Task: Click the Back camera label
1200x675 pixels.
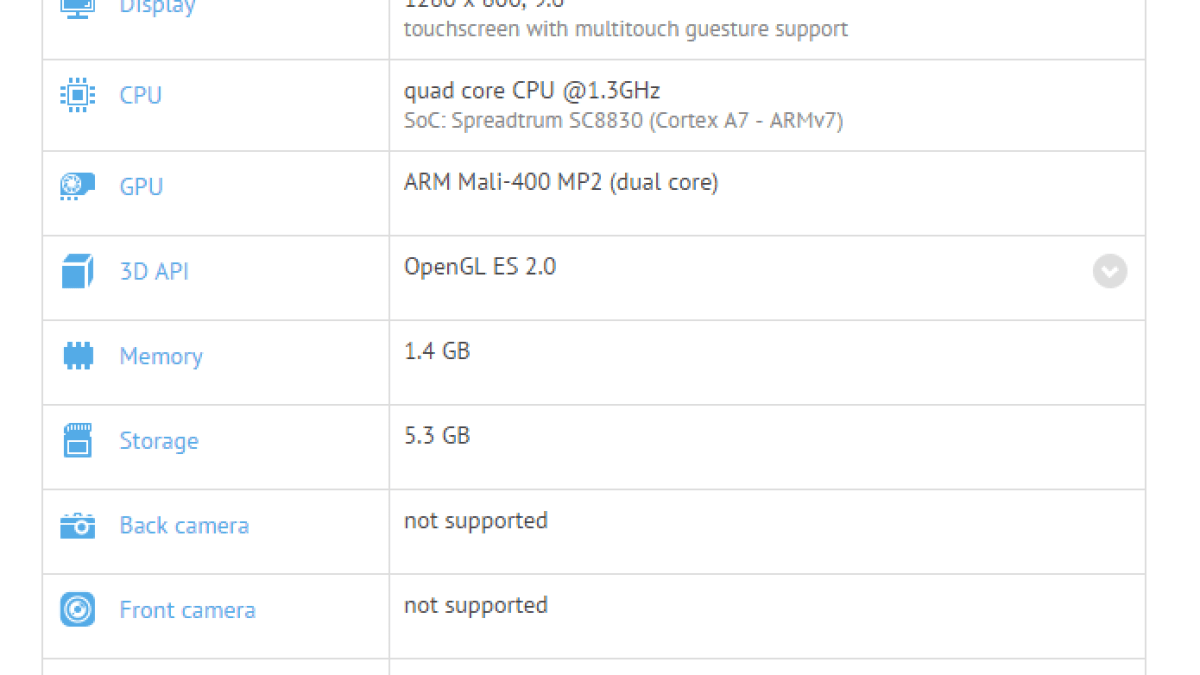Action: coord(184,526)
